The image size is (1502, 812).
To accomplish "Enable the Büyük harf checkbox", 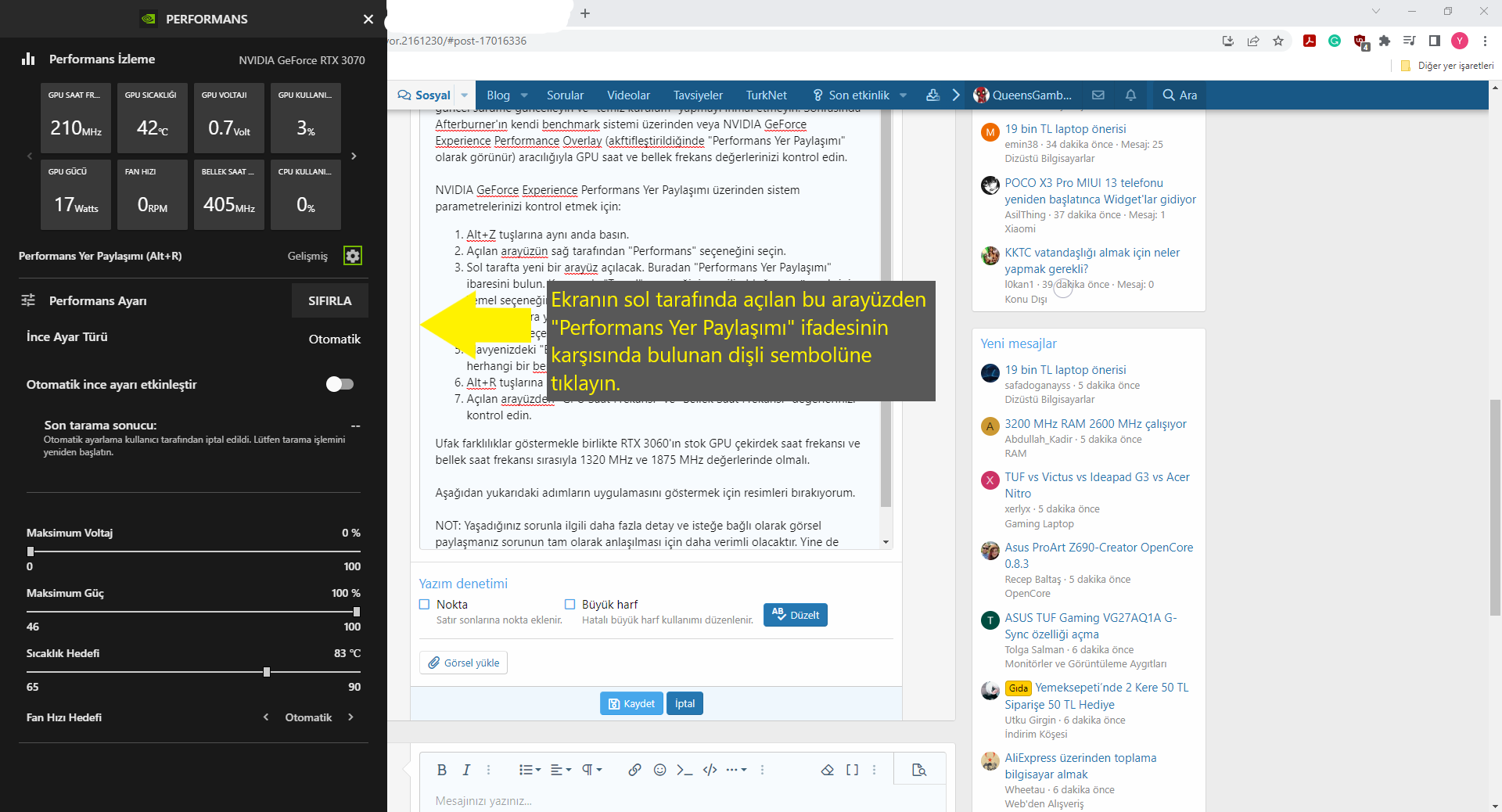I will tap(570, 604).
